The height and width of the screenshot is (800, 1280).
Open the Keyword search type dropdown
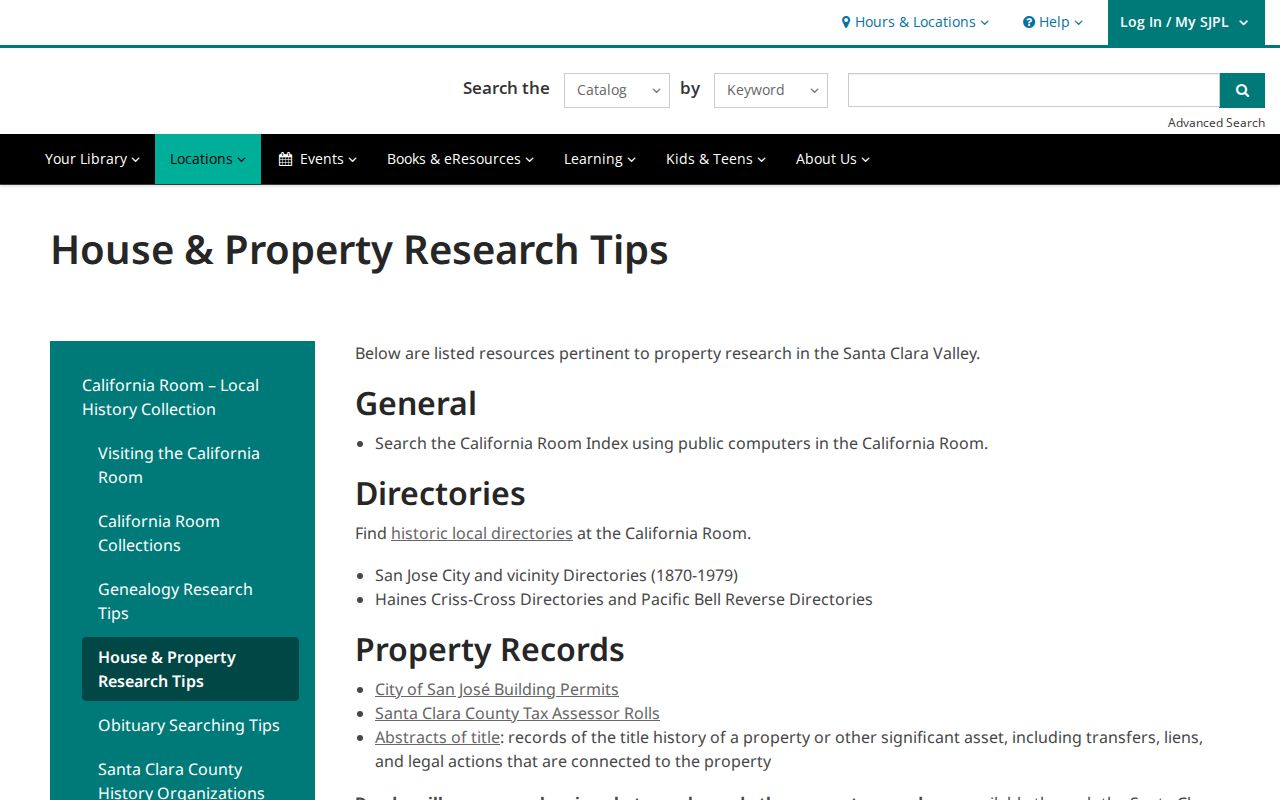771,90
